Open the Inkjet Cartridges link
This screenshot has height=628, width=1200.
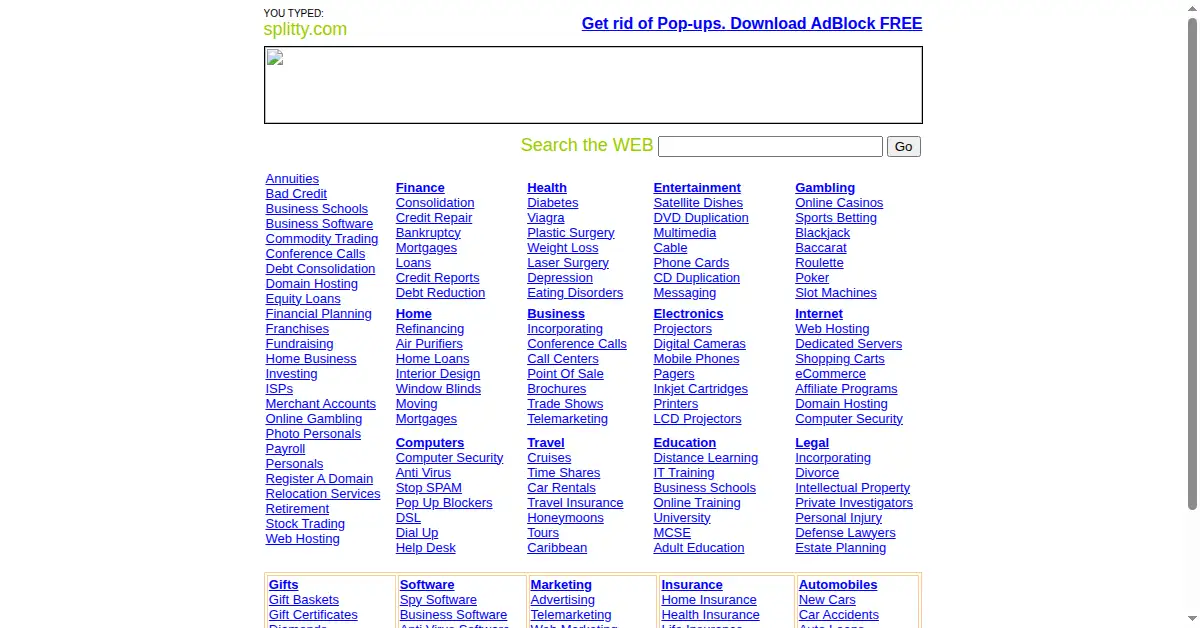[x=701, y=389]
